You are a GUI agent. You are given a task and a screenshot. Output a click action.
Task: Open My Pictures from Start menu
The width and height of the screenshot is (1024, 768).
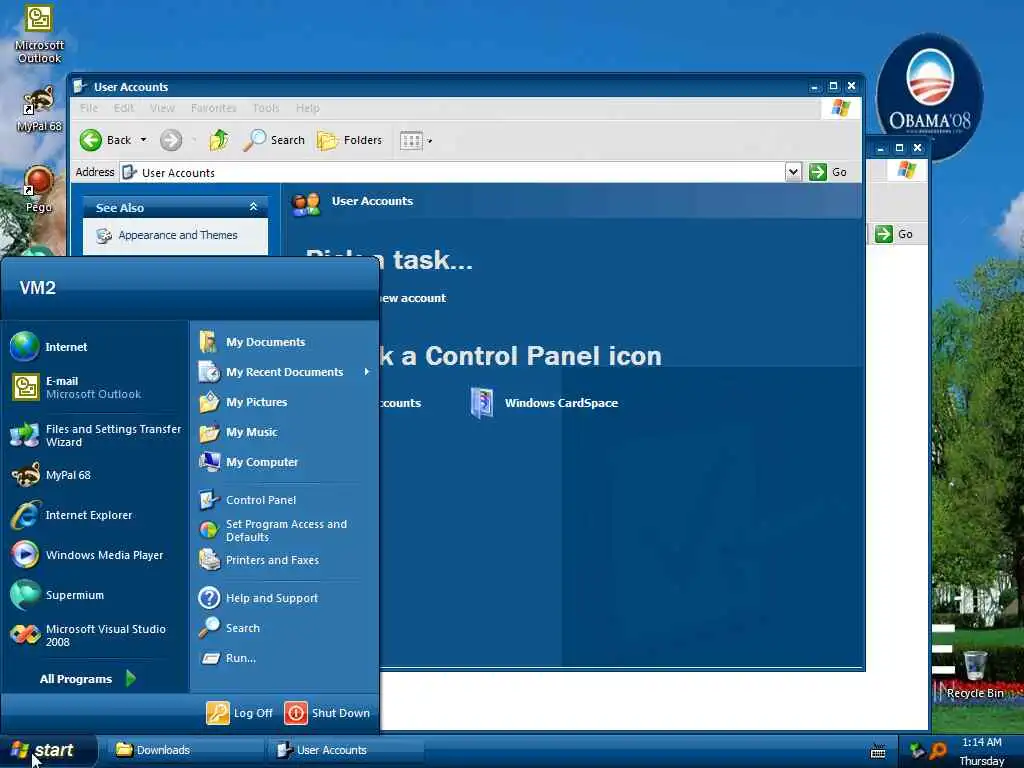click(285, 402)
